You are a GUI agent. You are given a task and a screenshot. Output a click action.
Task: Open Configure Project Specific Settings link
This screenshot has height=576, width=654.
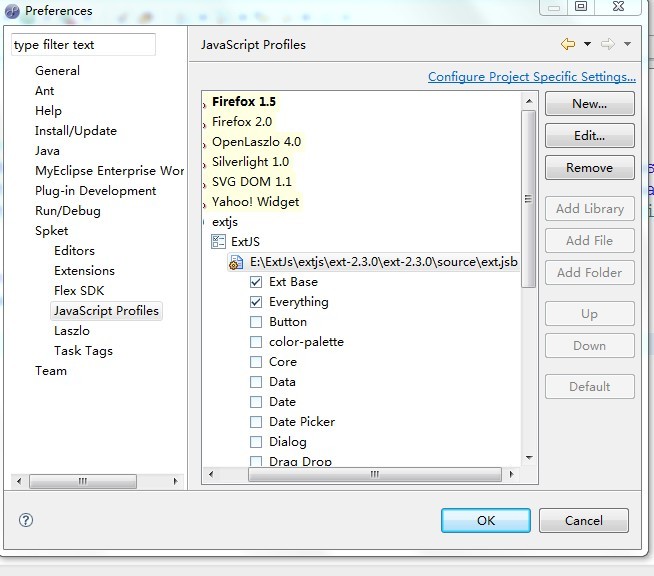click(532, 77)
